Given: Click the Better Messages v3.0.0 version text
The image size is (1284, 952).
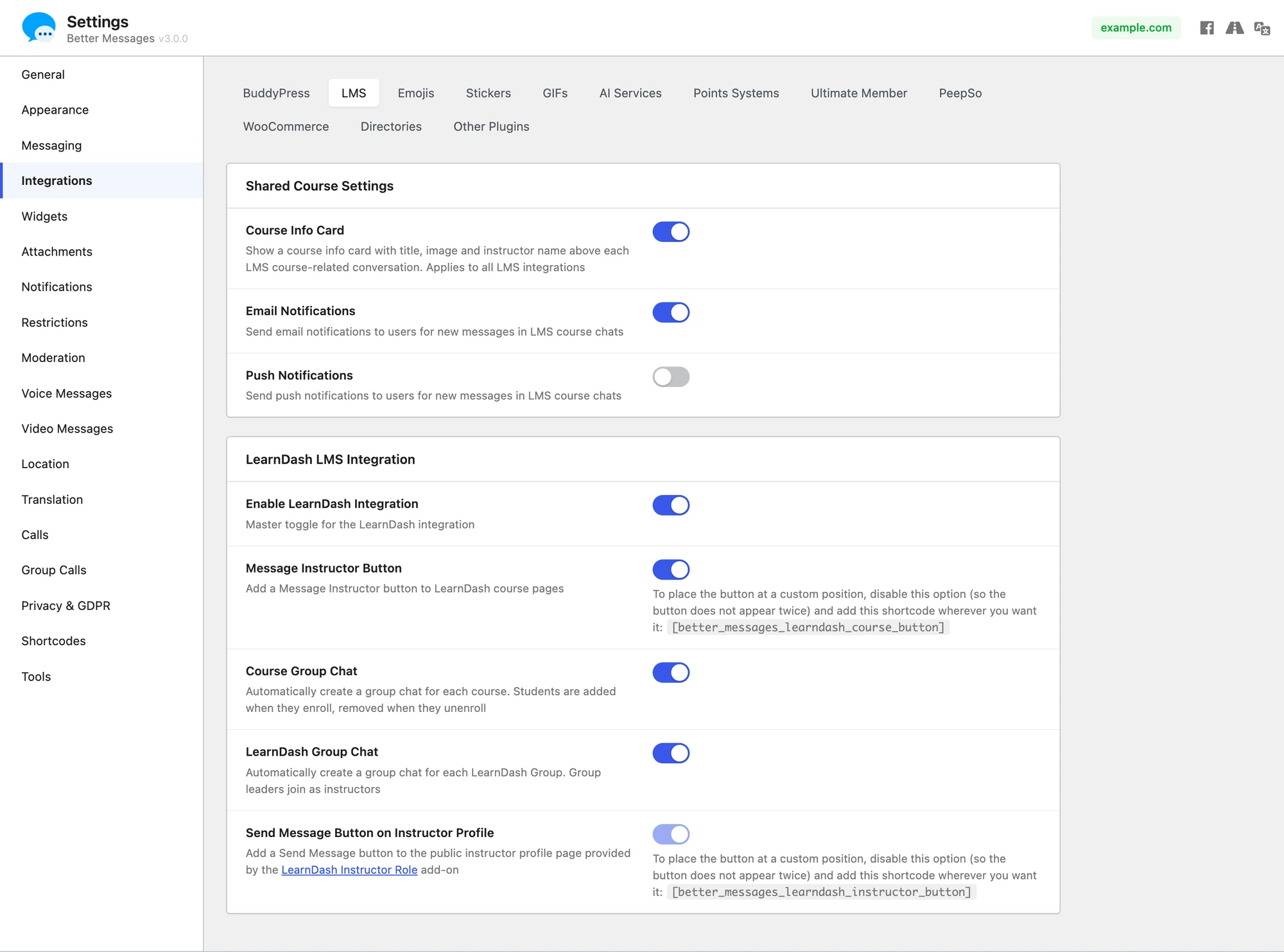Looking at the screenshot, I should click(x=127, y=39).
